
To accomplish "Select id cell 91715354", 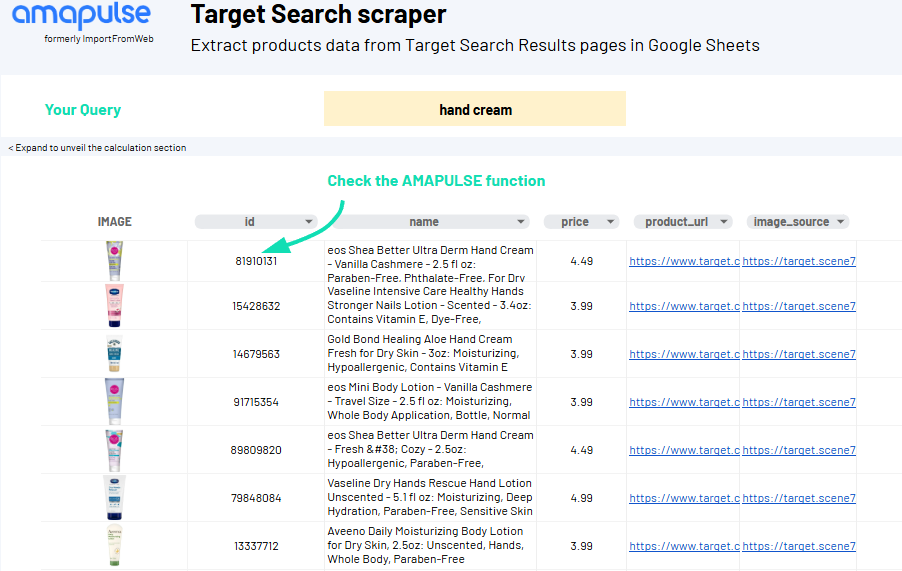I will click(256, 402).
